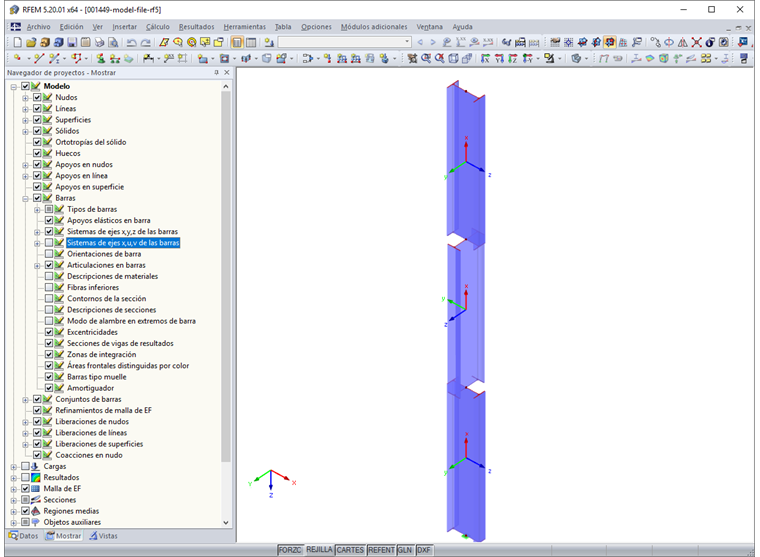The height and width of the screenshot is (557, 760).
Task: Click the view in X direction icon
Action: click(x=485, y=59)
